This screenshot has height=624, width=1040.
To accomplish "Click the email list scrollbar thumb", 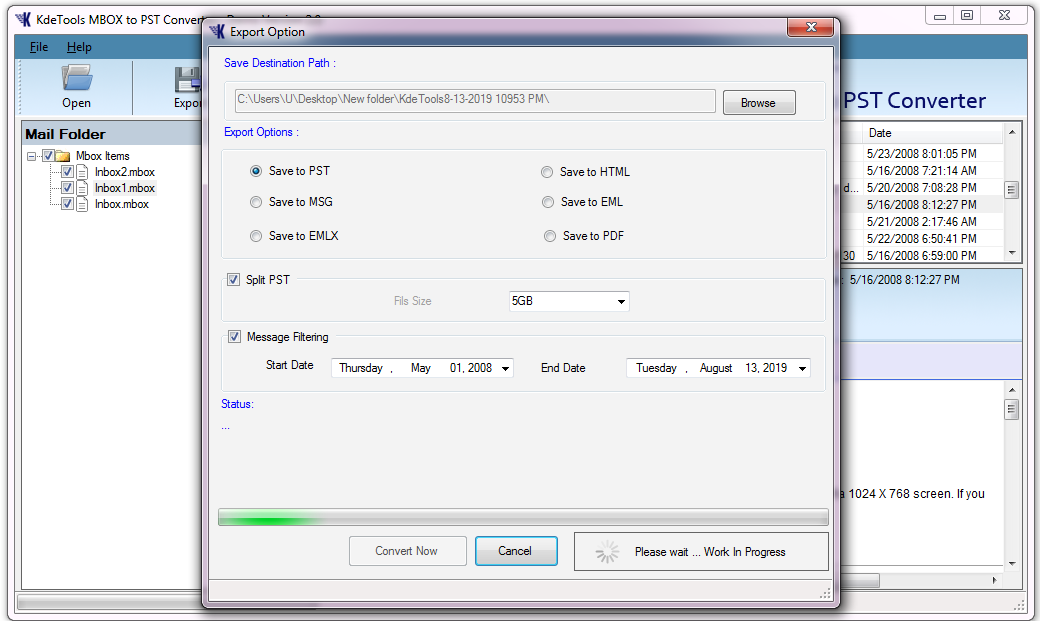I will point(1011,190).
